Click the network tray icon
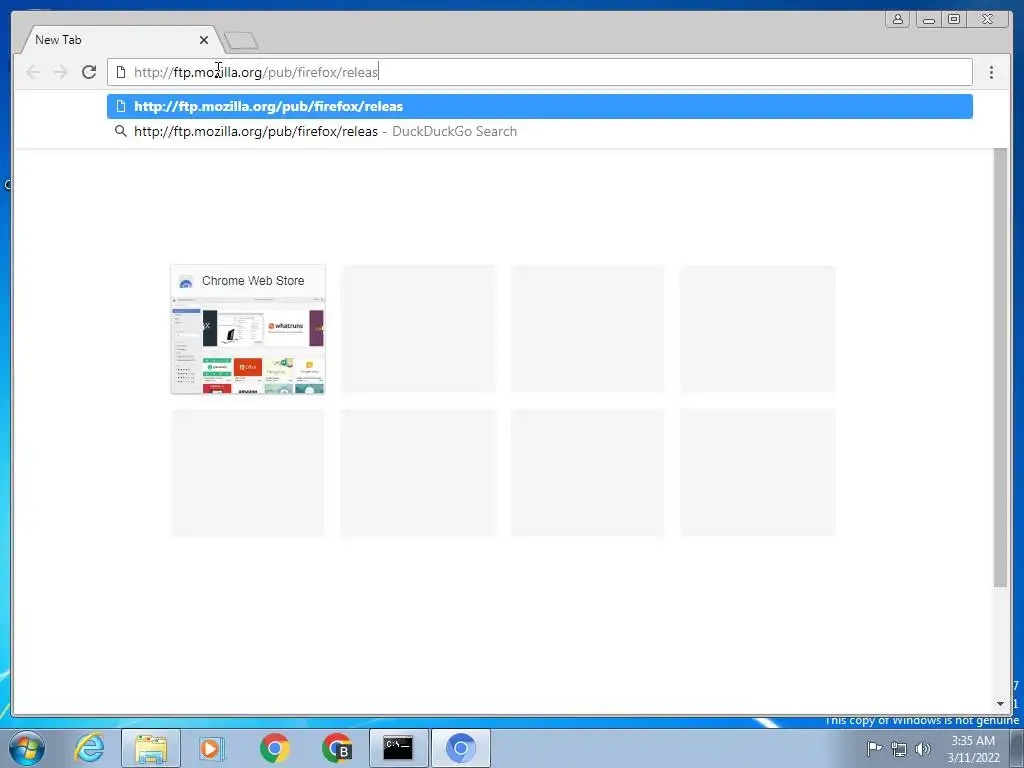 click(899, 749)
